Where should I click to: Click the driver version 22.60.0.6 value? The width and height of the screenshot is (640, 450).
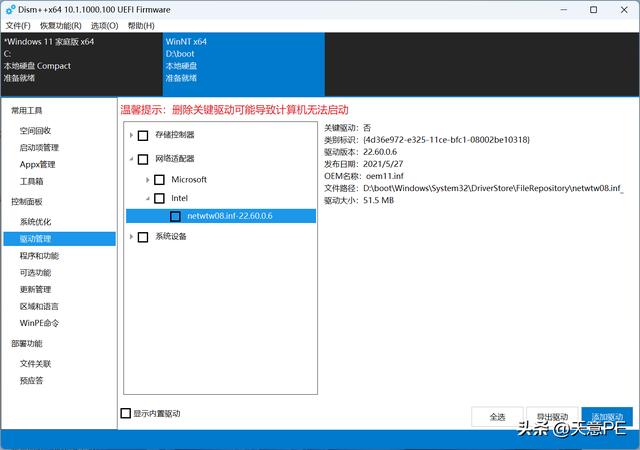click(x=380, y=152)
